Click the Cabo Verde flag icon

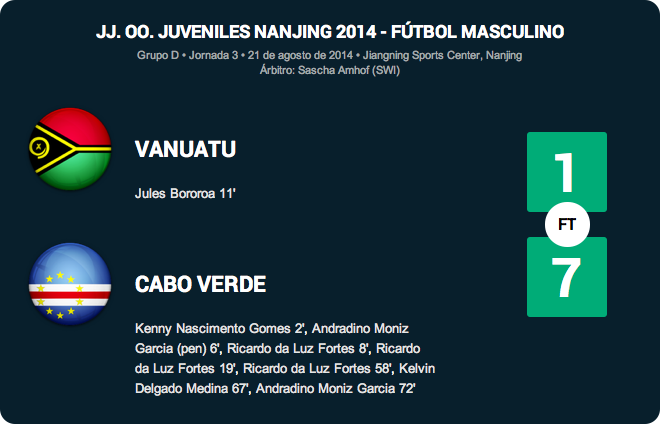[x=70, y=284]
